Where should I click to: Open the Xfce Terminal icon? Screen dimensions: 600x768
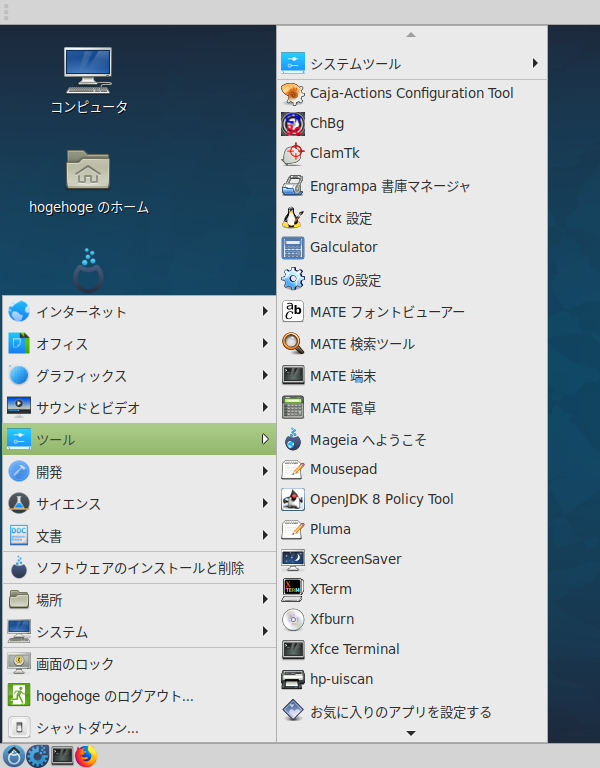point(293,649)
